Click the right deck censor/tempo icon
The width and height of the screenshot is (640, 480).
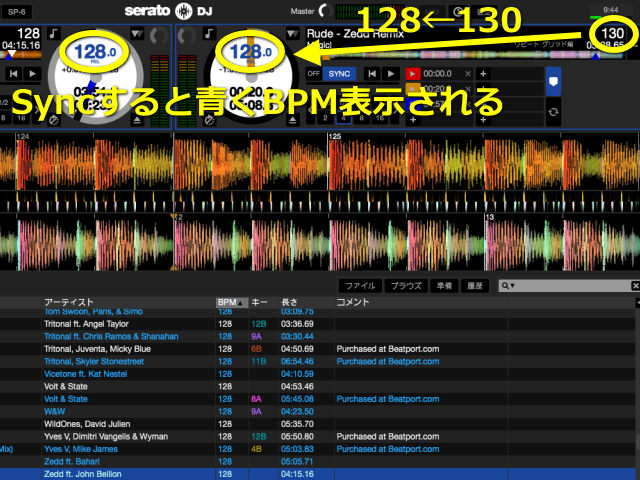(x=209, y=120)
